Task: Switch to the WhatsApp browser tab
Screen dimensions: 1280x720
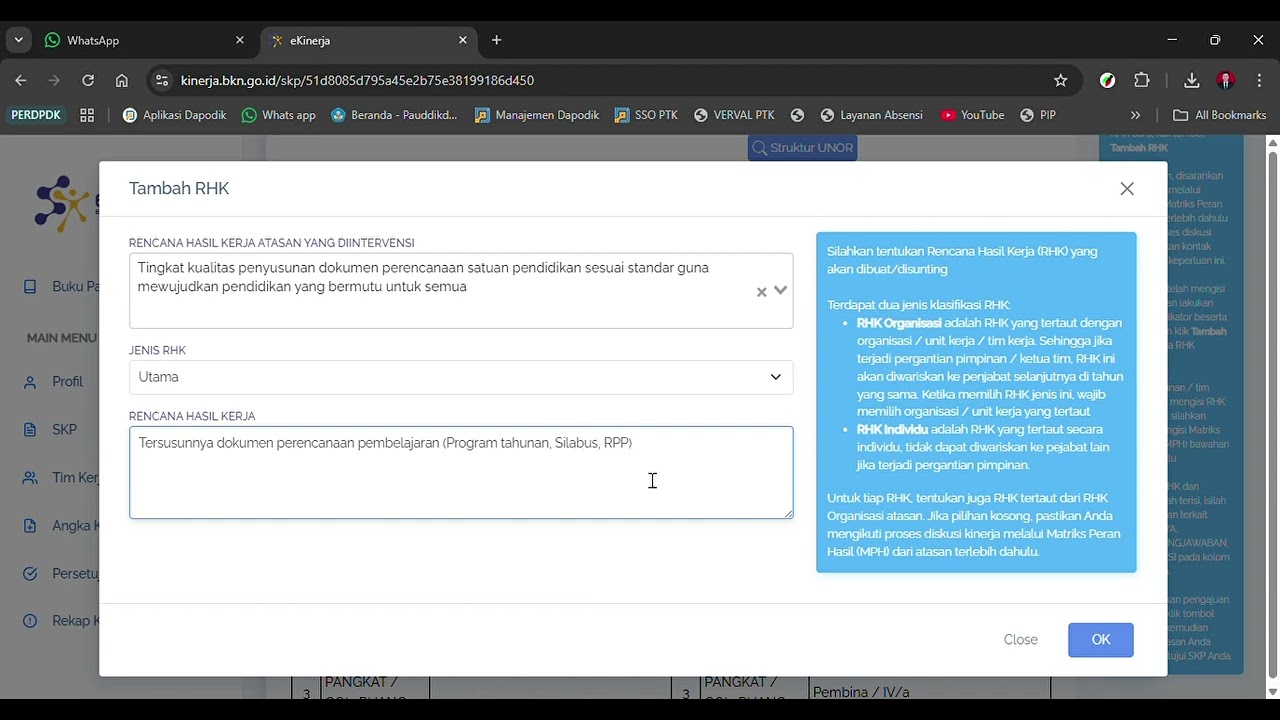Action: 145,40
